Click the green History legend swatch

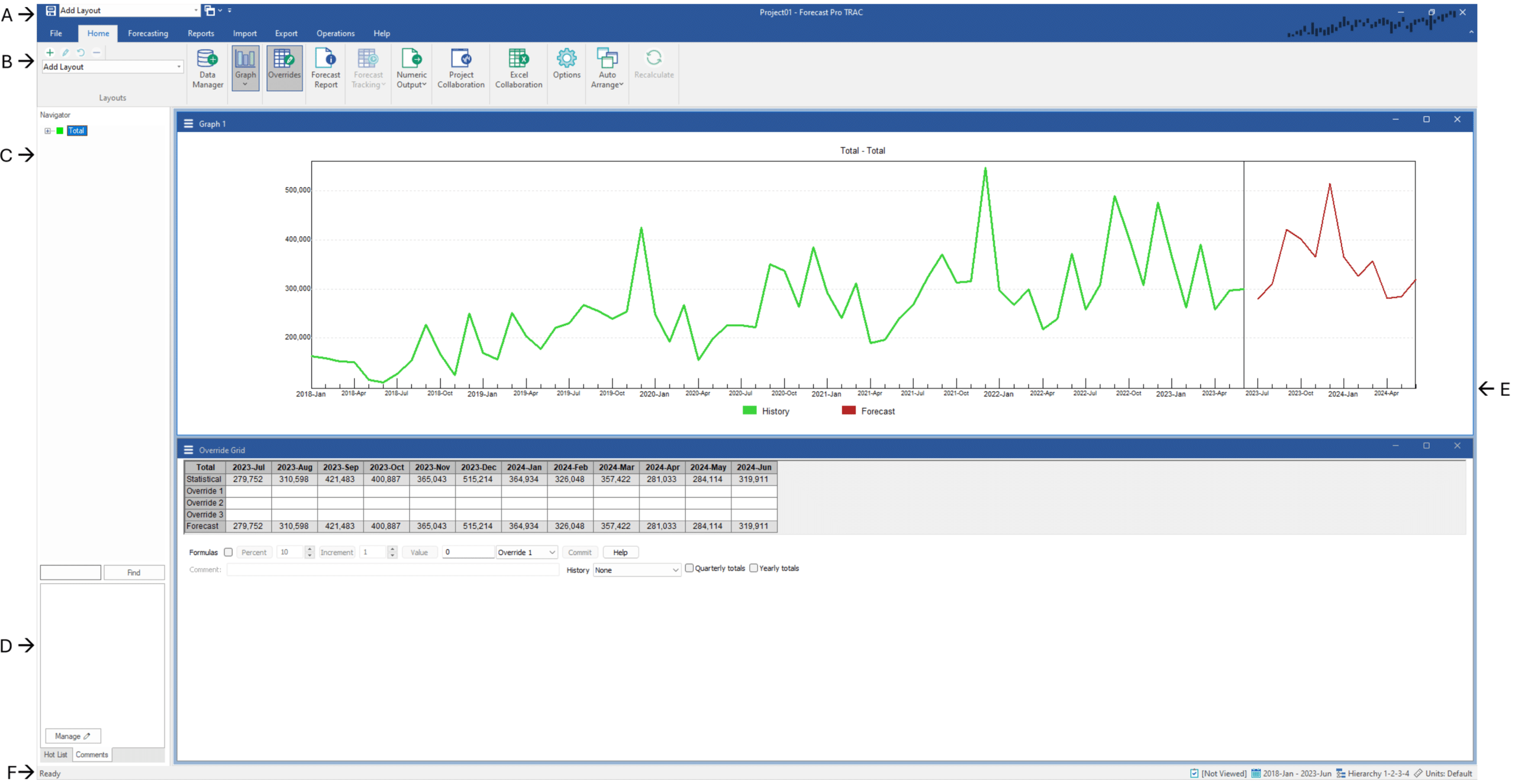749,411
